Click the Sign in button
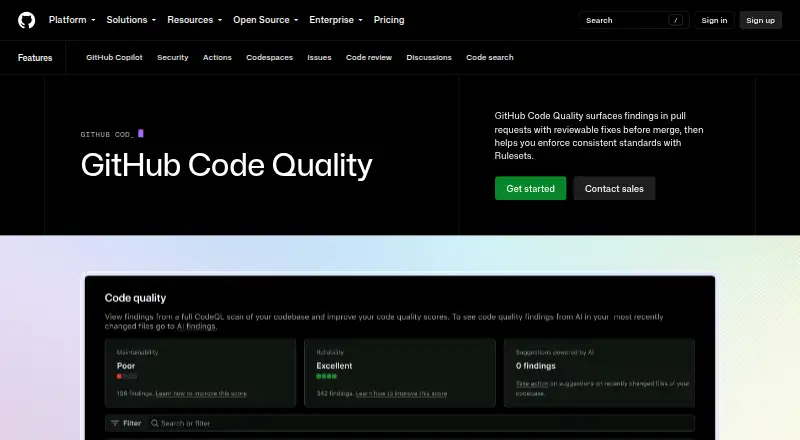The image size is (800, 440). coord(714,20)
